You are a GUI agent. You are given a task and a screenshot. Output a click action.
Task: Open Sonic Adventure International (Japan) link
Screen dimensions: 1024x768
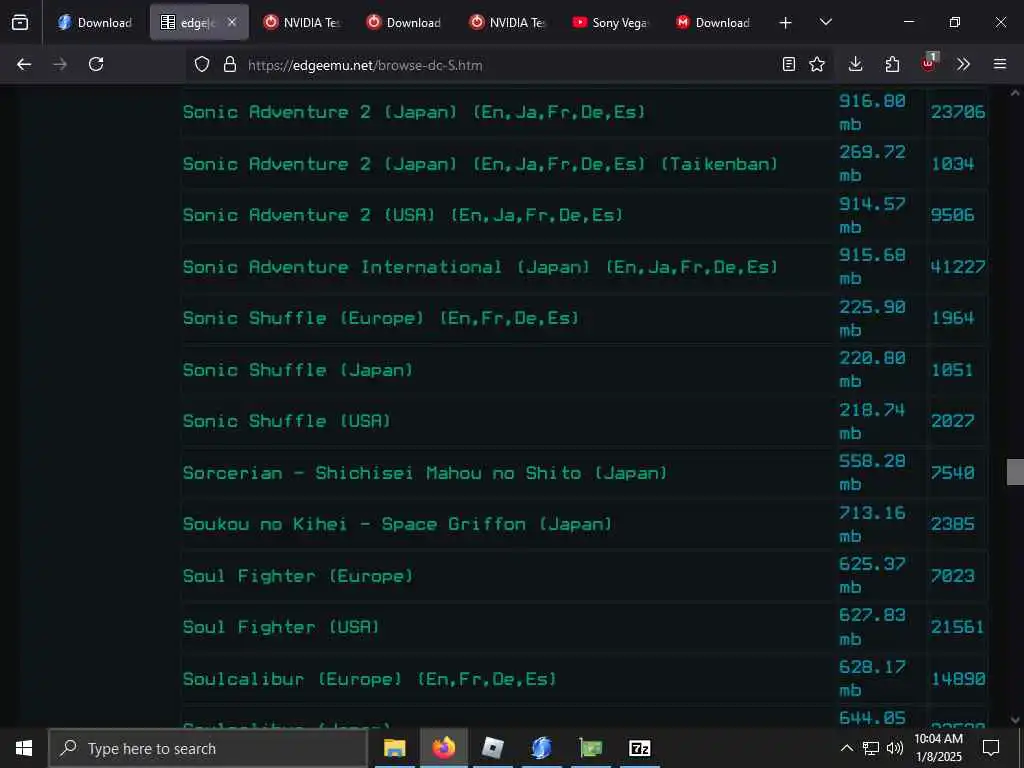[481, 266]
